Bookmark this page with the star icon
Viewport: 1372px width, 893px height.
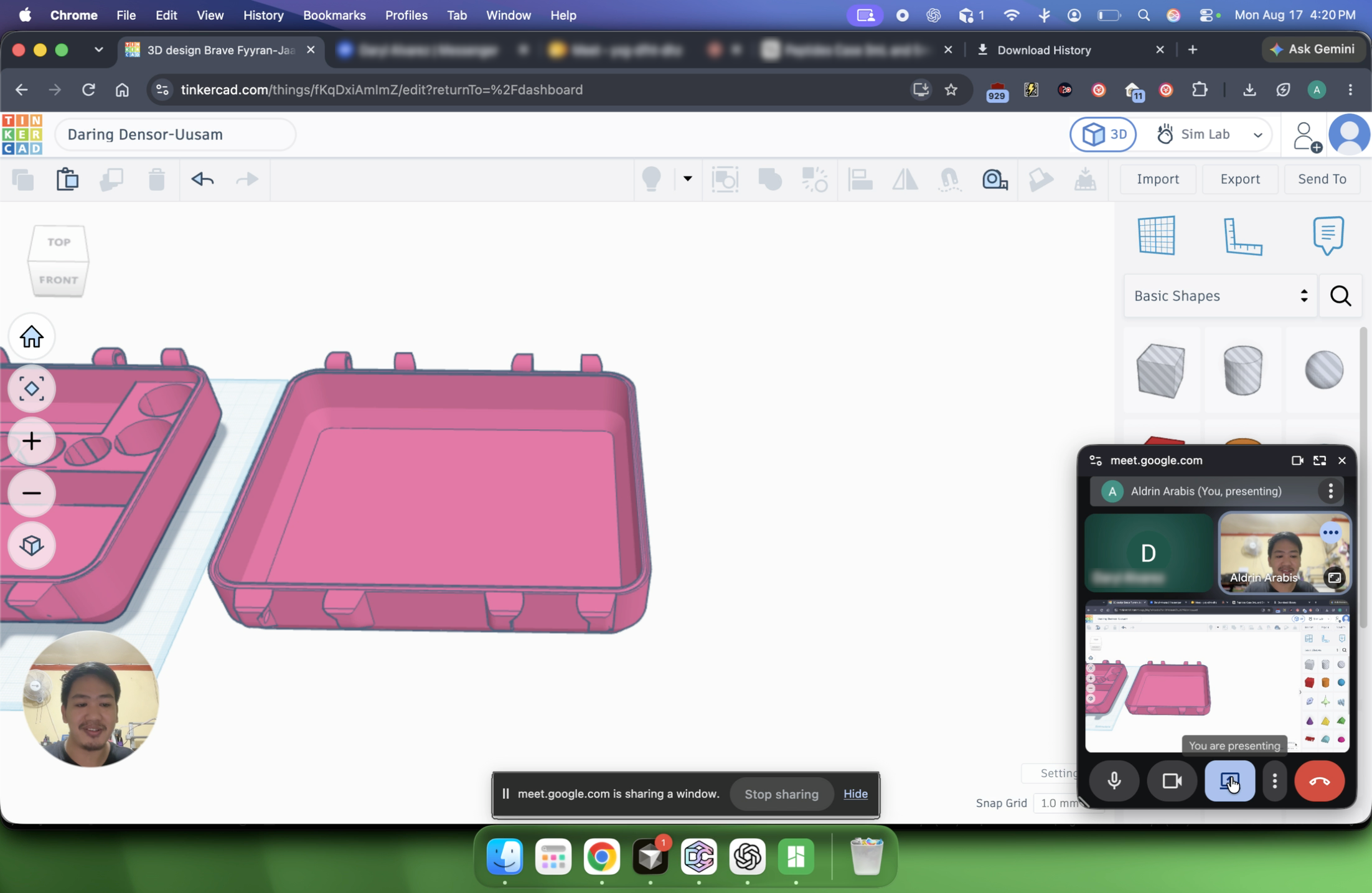[x=951, y=90]
